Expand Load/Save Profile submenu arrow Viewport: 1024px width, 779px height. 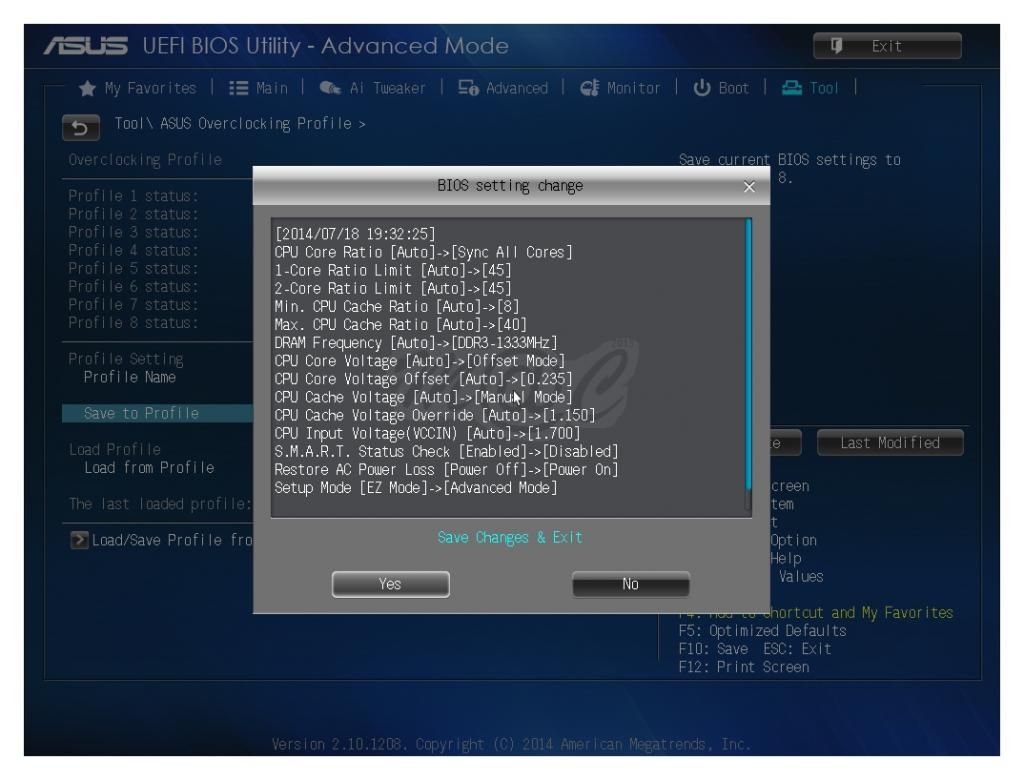click(x=79, y=540)
